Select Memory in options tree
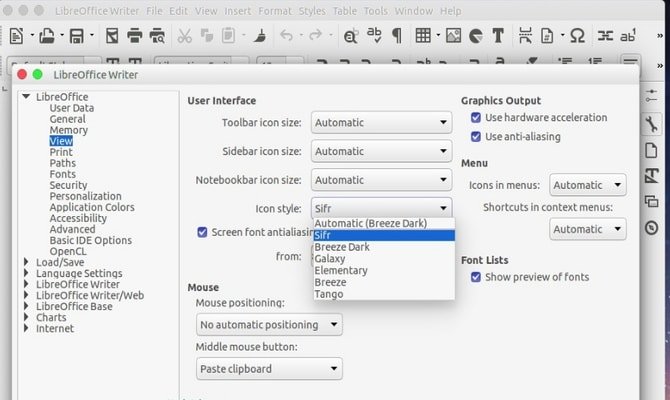670x400 pixels. [68, 130]
